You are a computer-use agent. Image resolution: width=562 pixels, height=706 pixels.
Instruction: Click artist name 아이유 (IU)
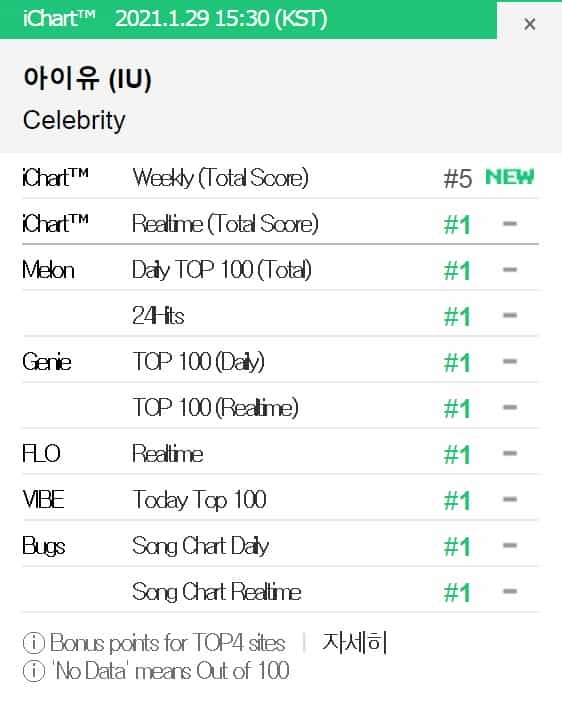[87, 79]
